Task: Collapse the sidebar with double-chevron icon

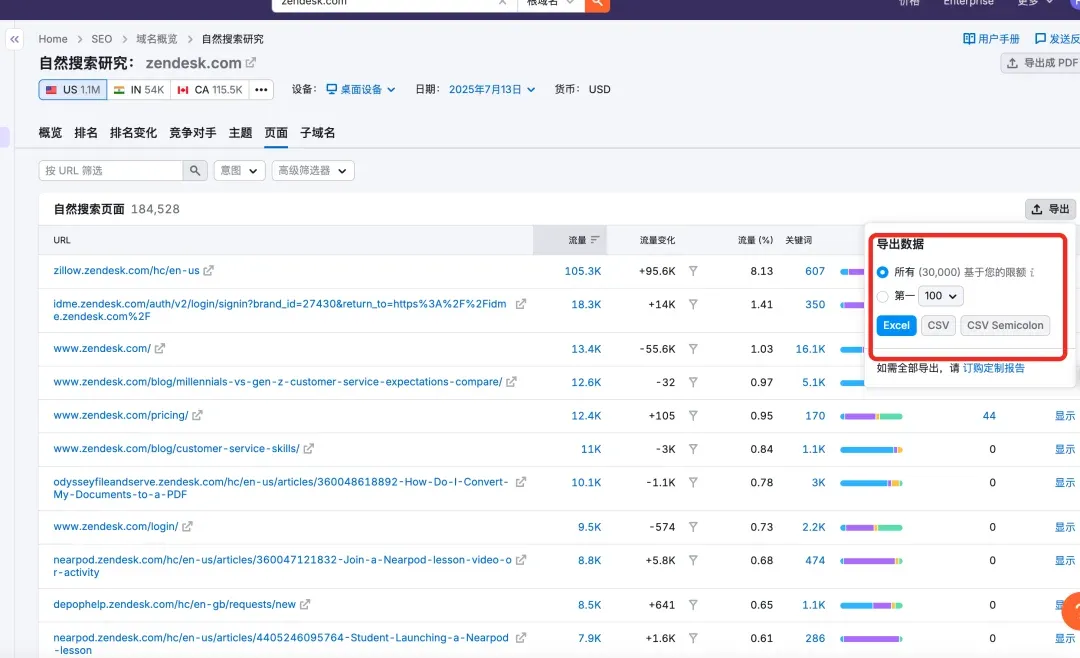Action: [14, 39]
